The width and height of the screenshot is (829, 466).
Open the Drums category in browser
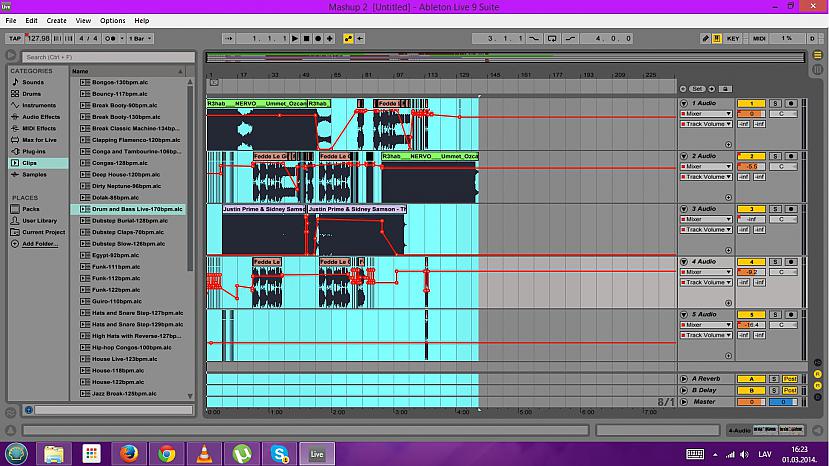click(31, 94)
